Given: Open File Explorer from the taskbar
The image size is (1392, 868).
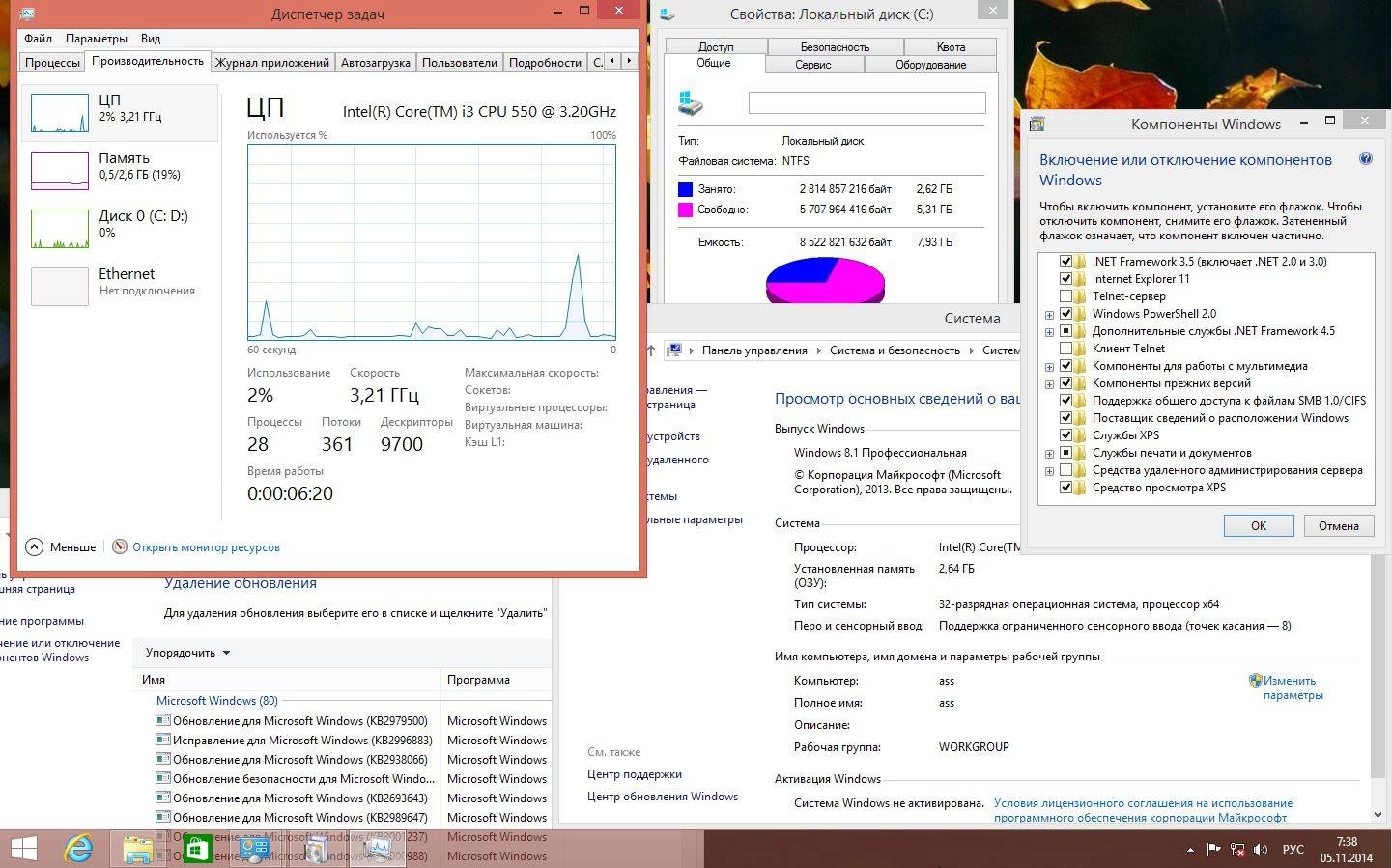Looking at the screenshot, I should tap(138, 849).
